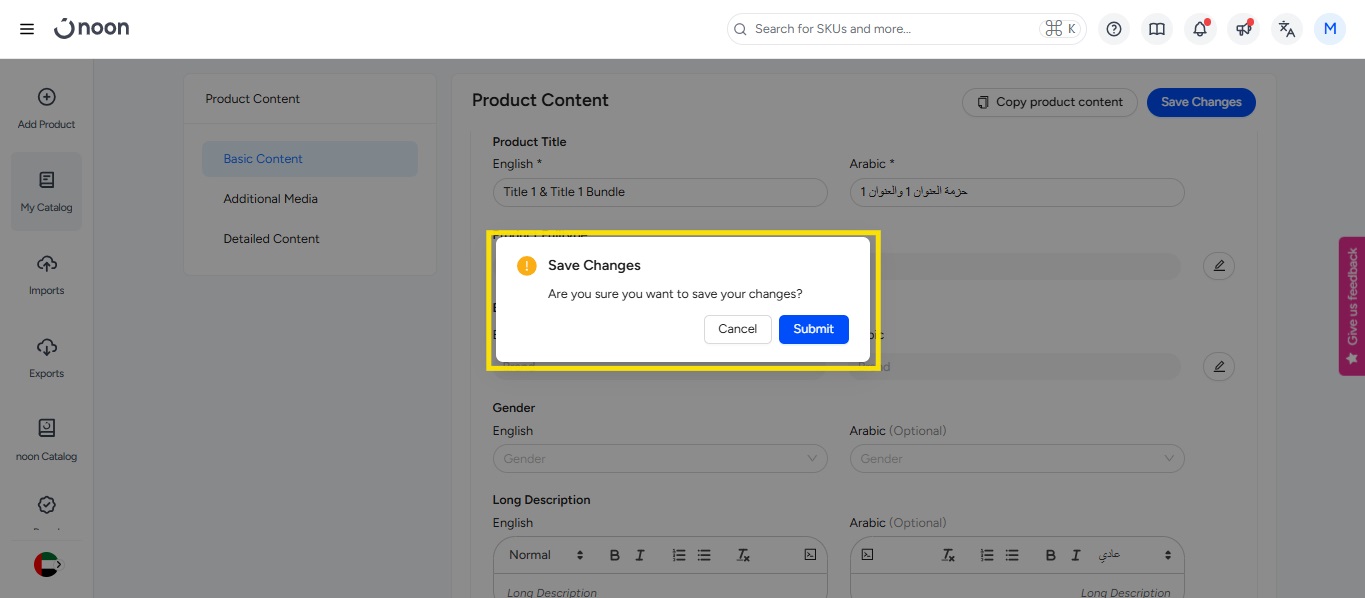Click Add Product in the sidebar
This screenshot has width=1365, height=598.
46,109
